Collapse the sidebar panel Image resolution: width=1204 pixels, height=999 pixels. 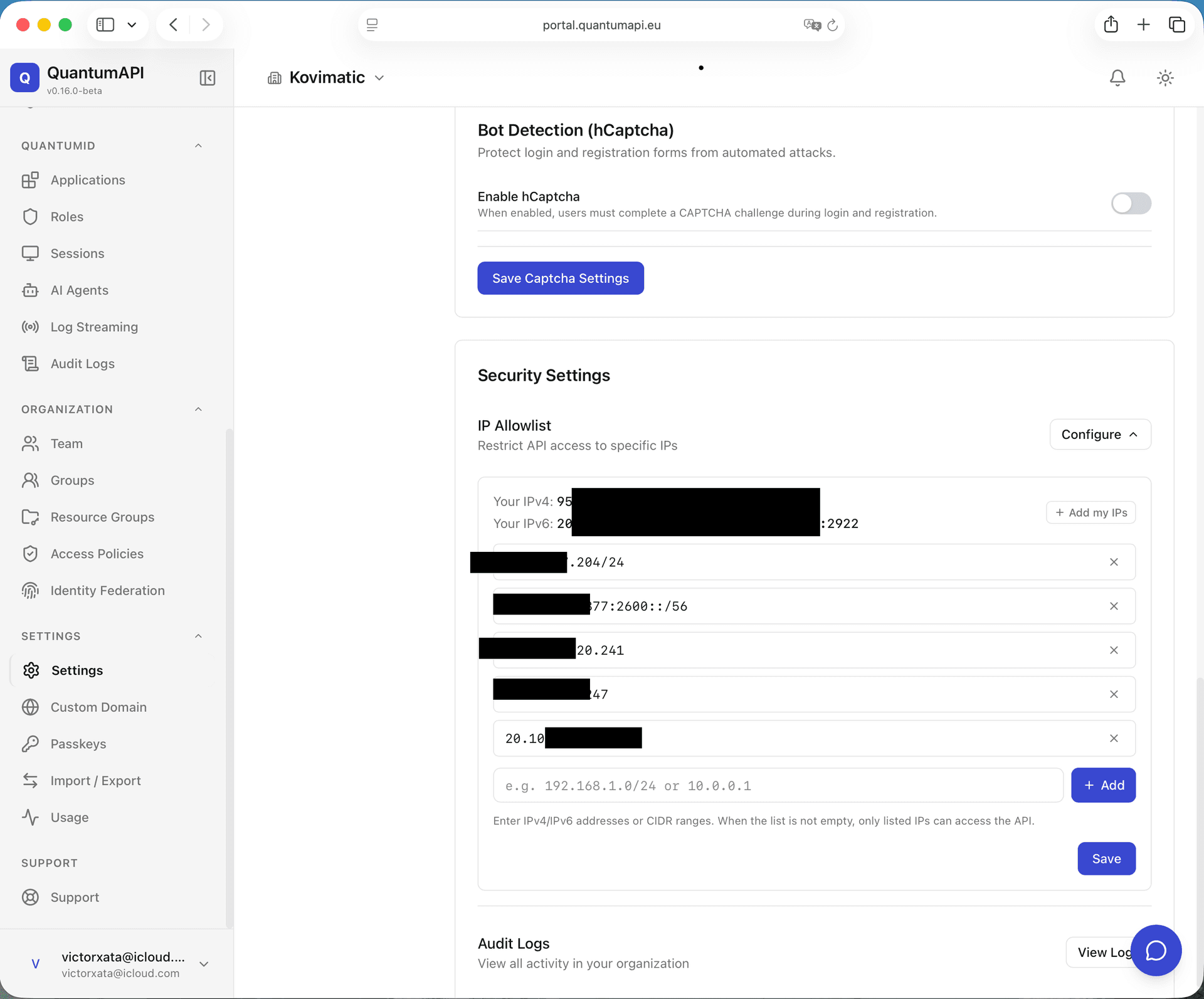pyautogui.click(x=207, y=77)
